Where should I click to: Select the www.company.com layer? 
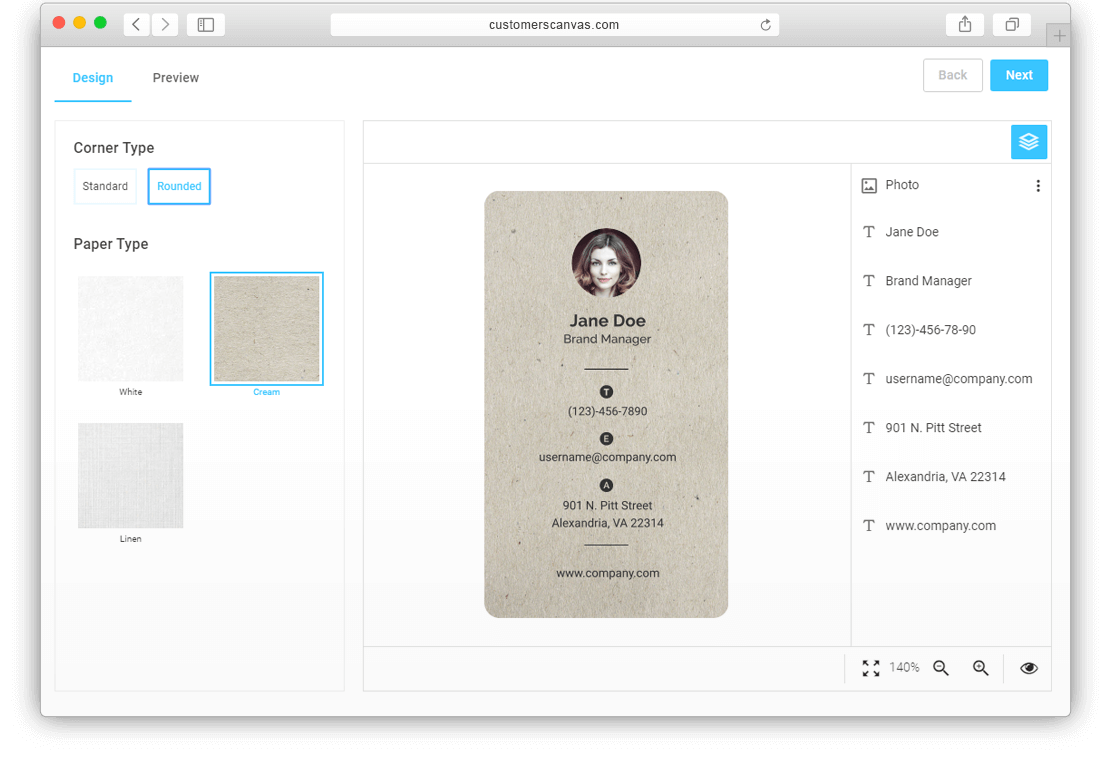951,525
